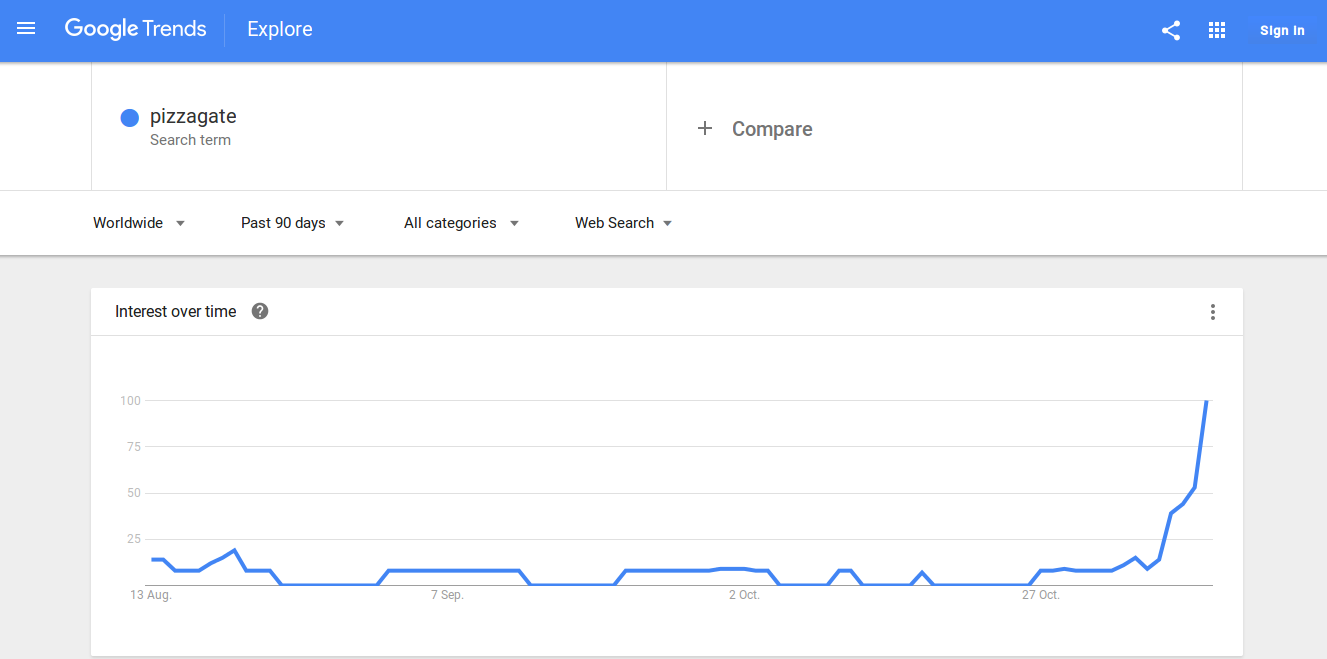Click the 27 Oct. axis date label

pyautogui.click(x=1040, y=595)
